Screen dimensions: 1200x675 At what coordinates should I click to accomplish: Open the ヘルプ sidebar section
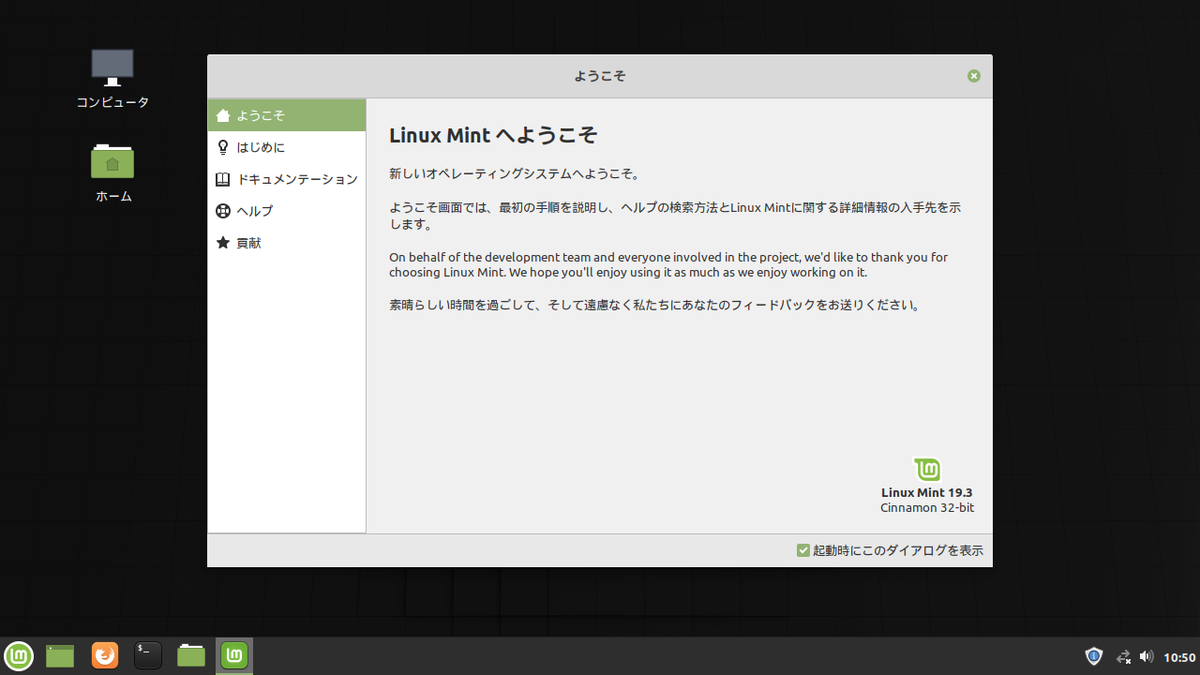287,211
